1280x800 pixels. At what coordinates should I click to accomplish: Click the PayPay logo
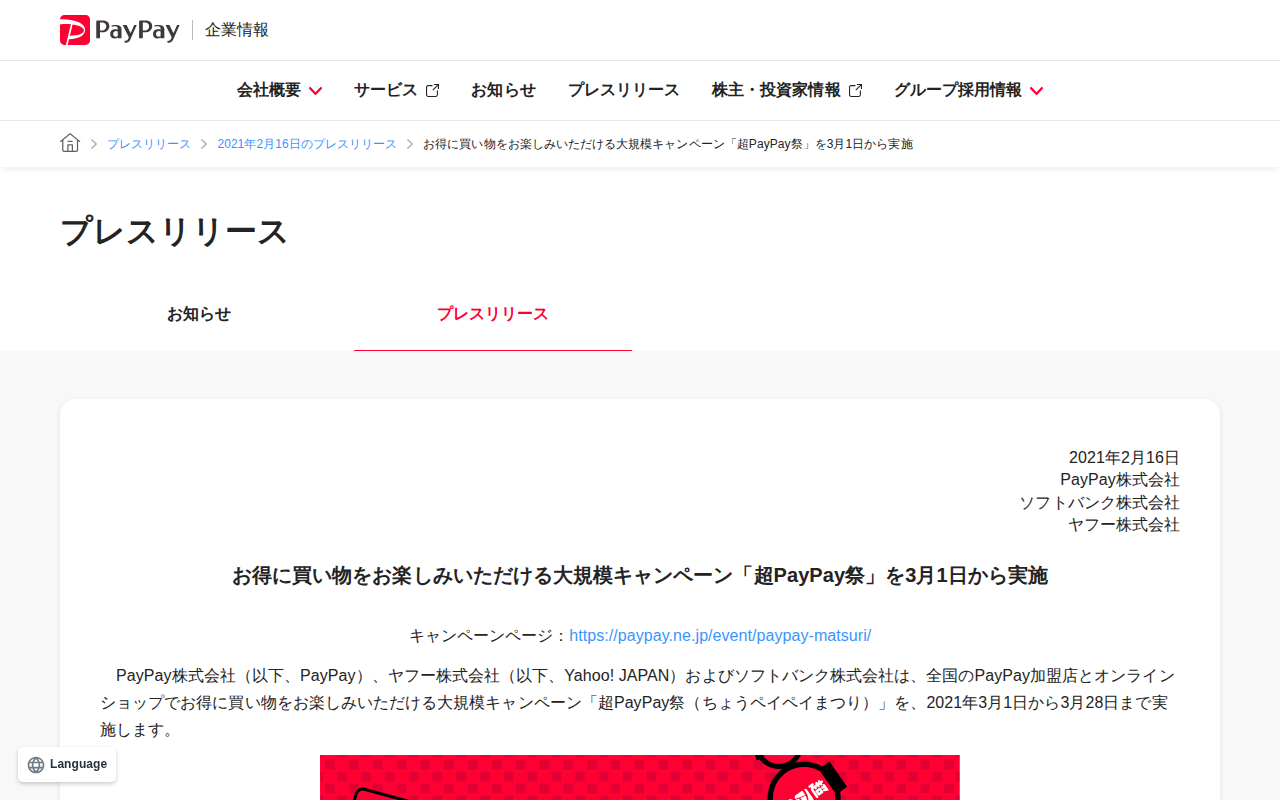pos(119,30)
